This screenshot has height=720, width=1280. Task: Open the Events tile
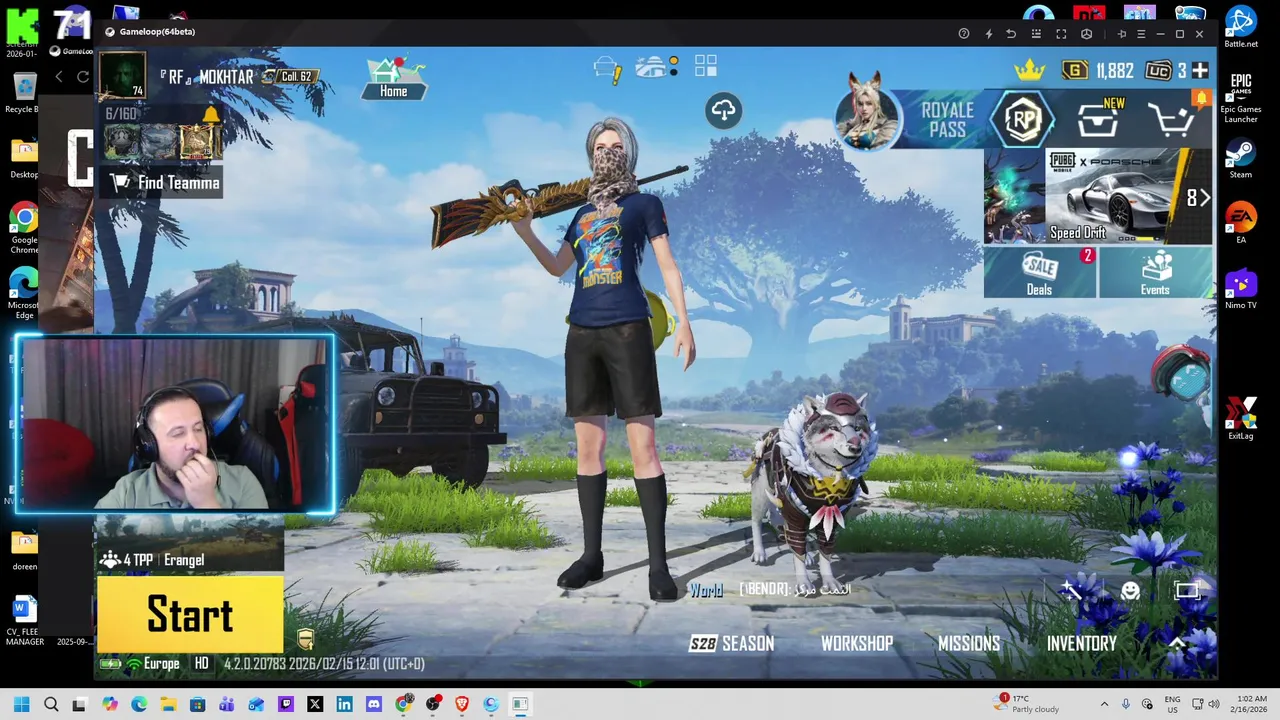point(1155,273)
